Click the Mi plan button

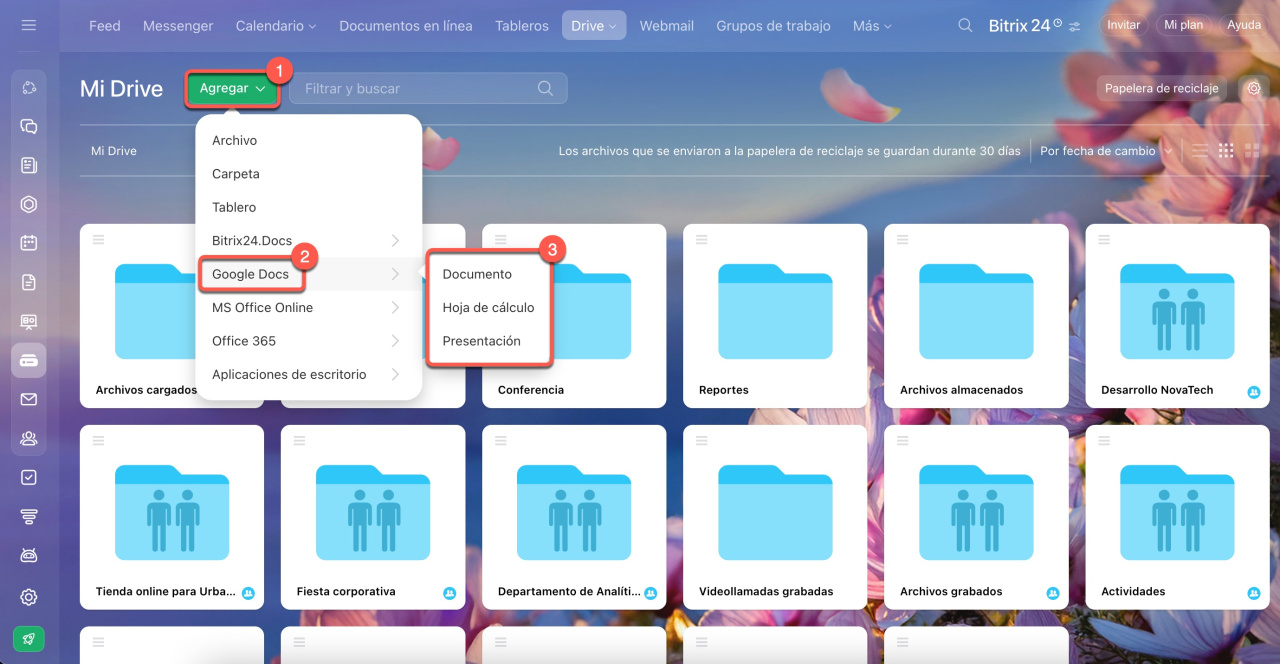(1184, 25)
